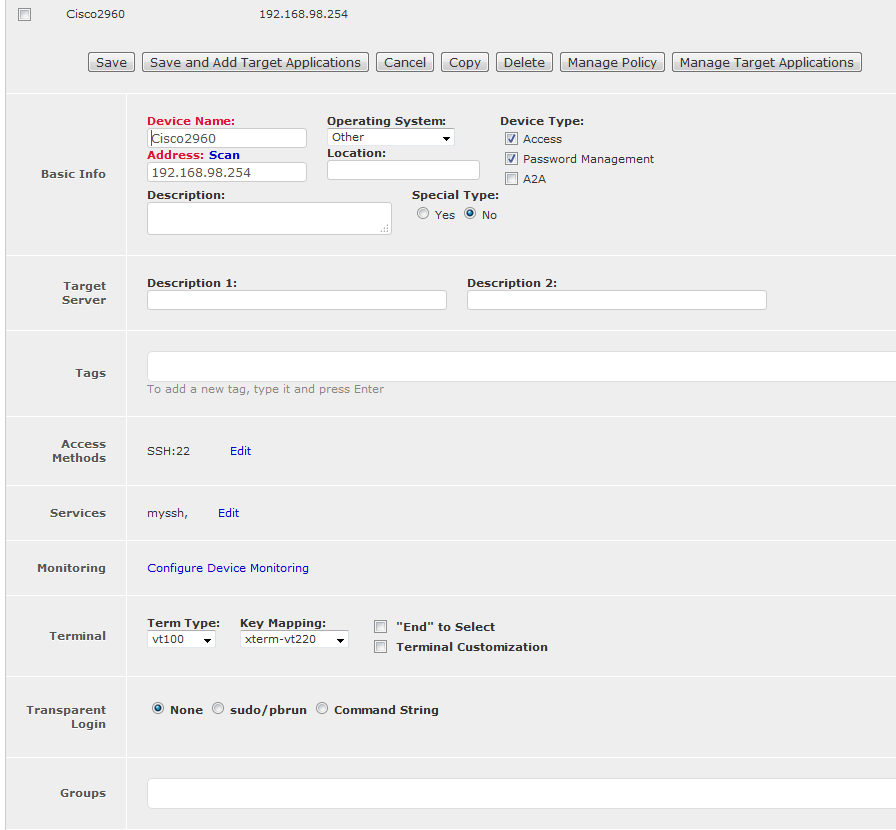This screenshot has height=830, width=896.
Task: Enable the A2A checkbox
Action: point(511,179)
